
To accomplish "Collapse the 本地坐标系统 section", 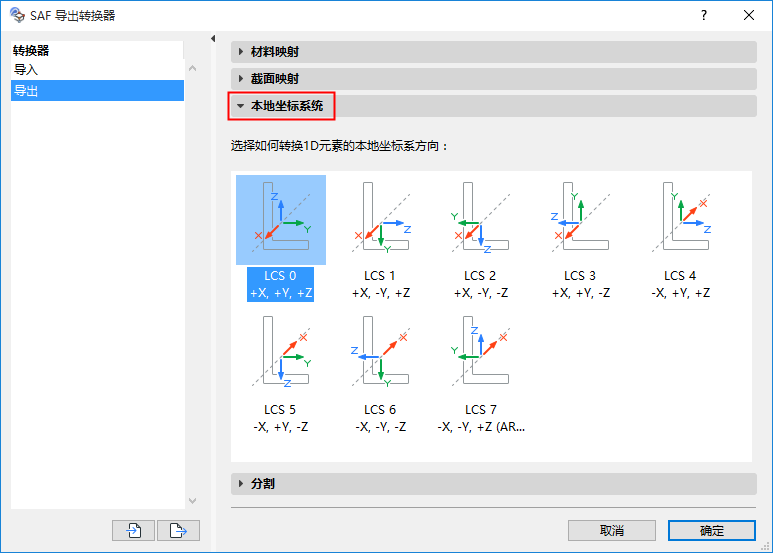I will pyautogui.click(x=493, y=106).
